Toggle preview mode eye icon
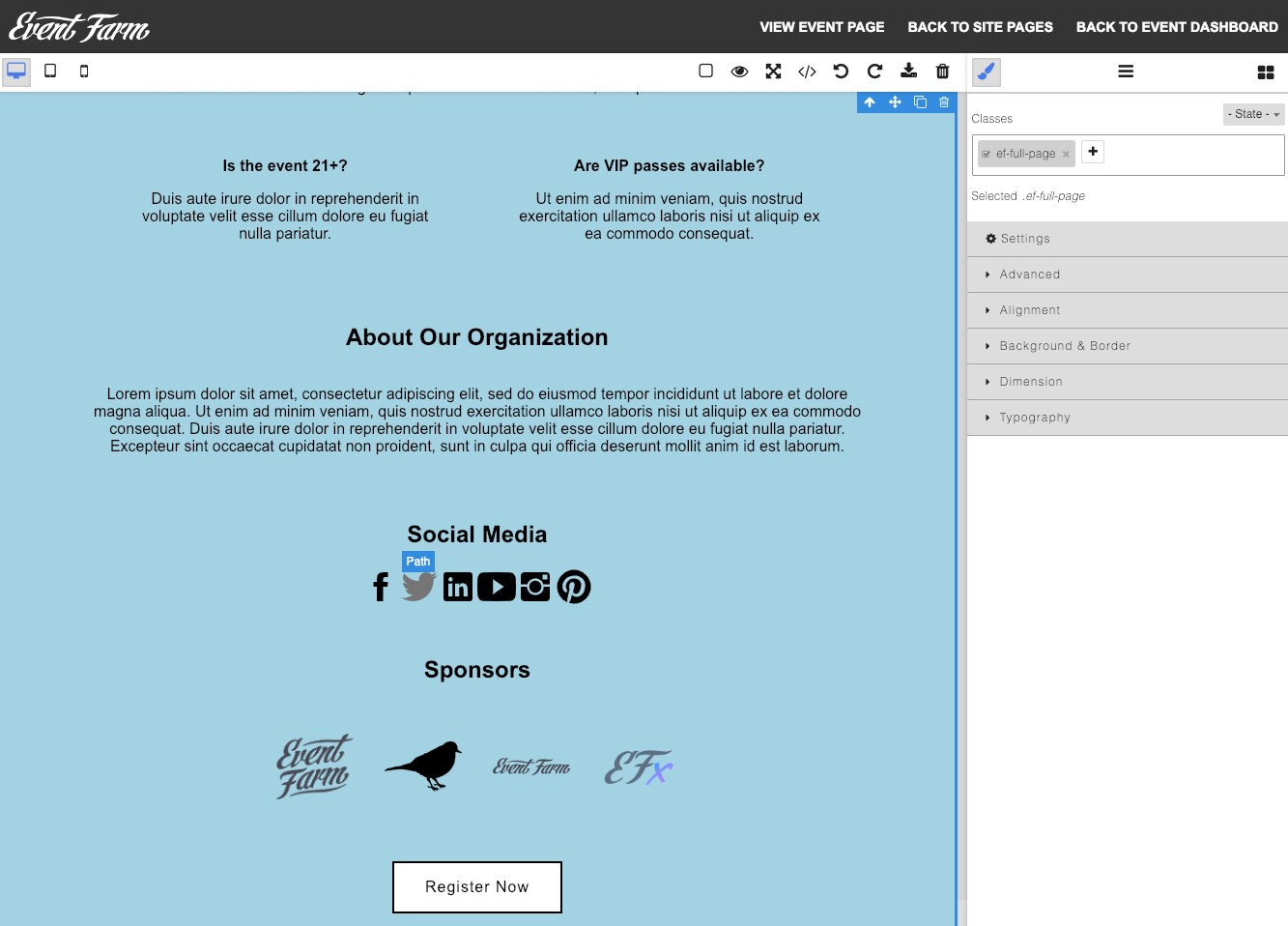 [740, 72]
